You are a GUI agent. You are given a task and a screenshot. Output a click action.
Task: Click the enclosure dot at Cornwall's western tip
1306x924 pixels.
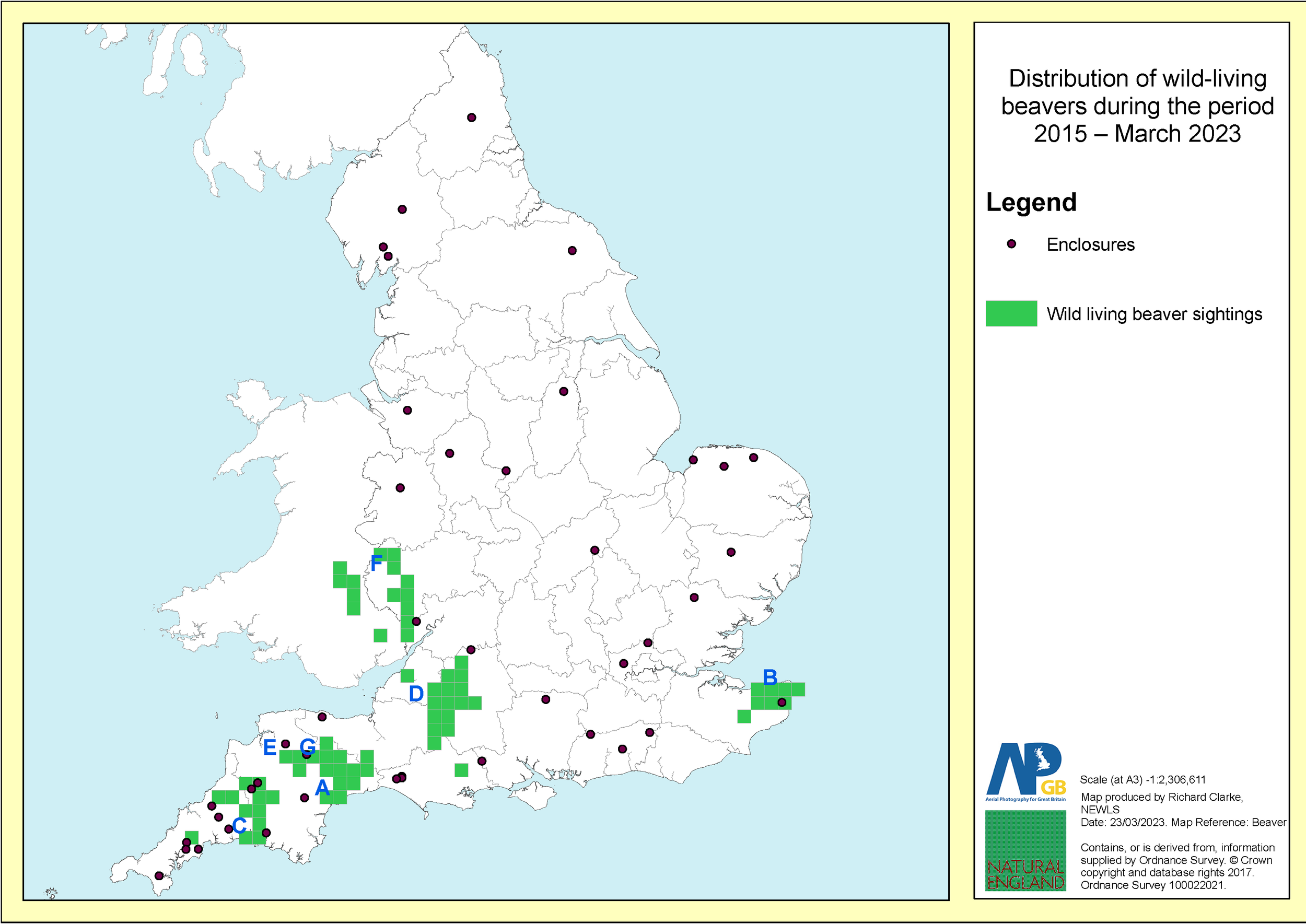click(159, 875)
